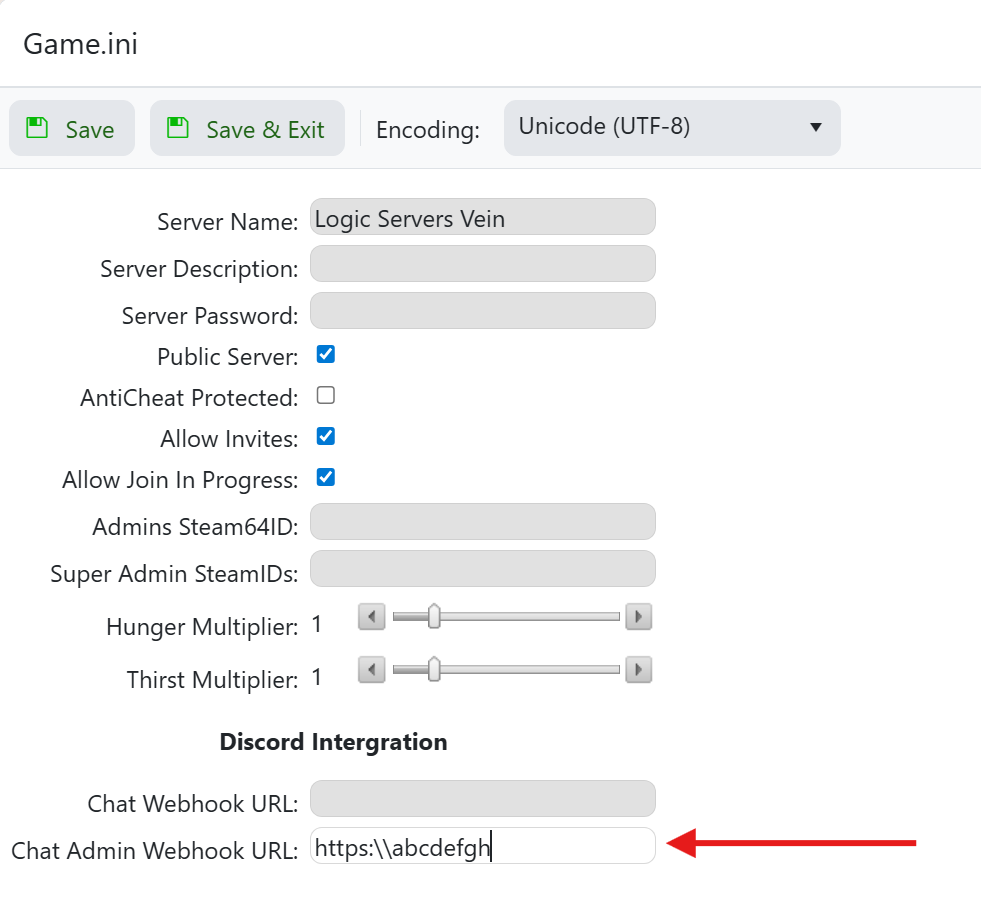Viewport: 981px width, 915px height.
Task: Uncheck the Public Server checkbox
Action: (x=325, y=355)
